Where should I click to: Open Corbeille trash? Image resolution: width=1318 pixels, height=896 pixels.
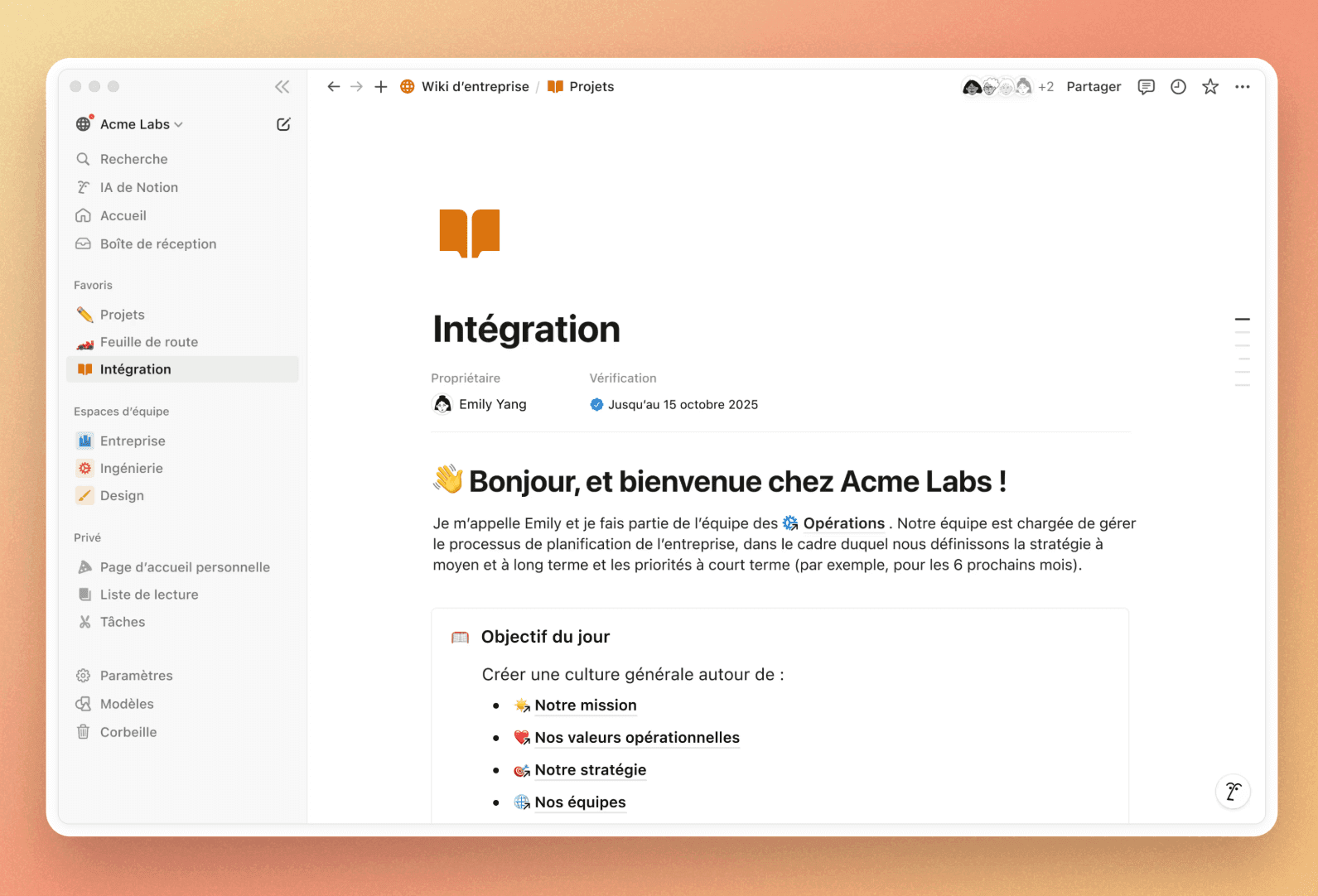pos(182,732)
